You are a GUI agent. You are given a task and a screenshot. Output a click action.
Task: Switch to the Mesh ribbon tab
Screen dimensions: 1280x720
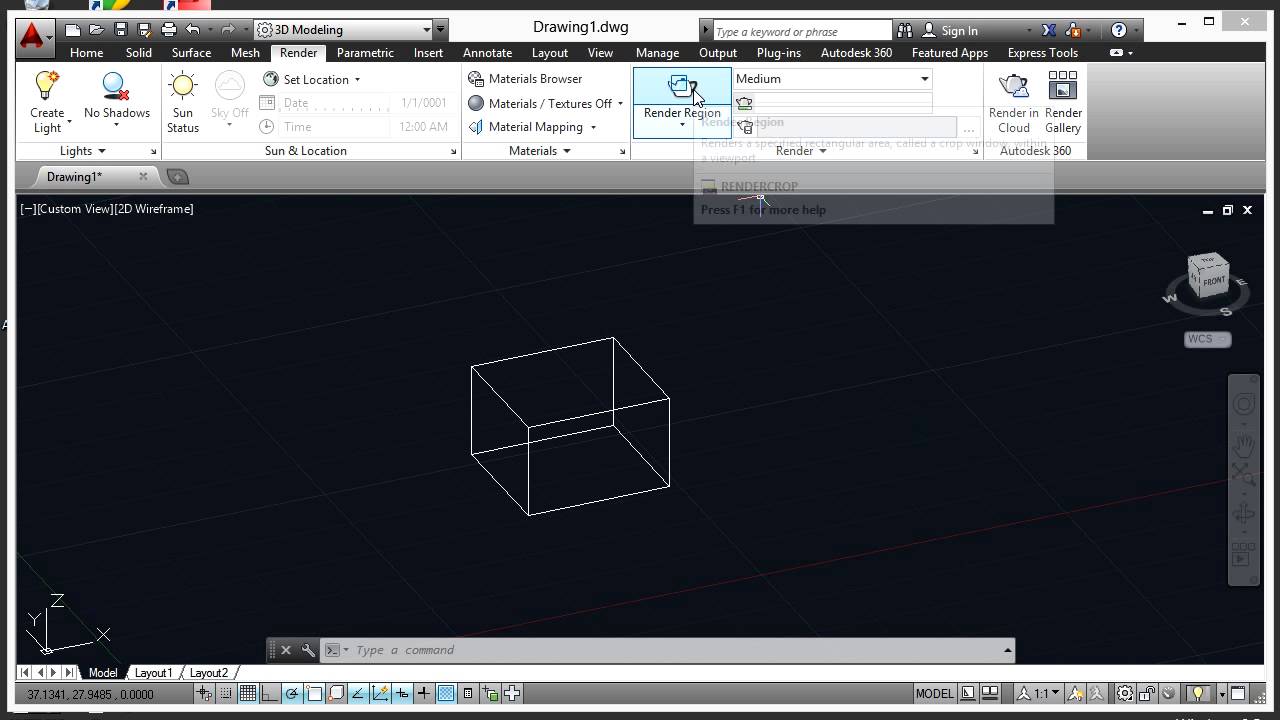[245, 53]
